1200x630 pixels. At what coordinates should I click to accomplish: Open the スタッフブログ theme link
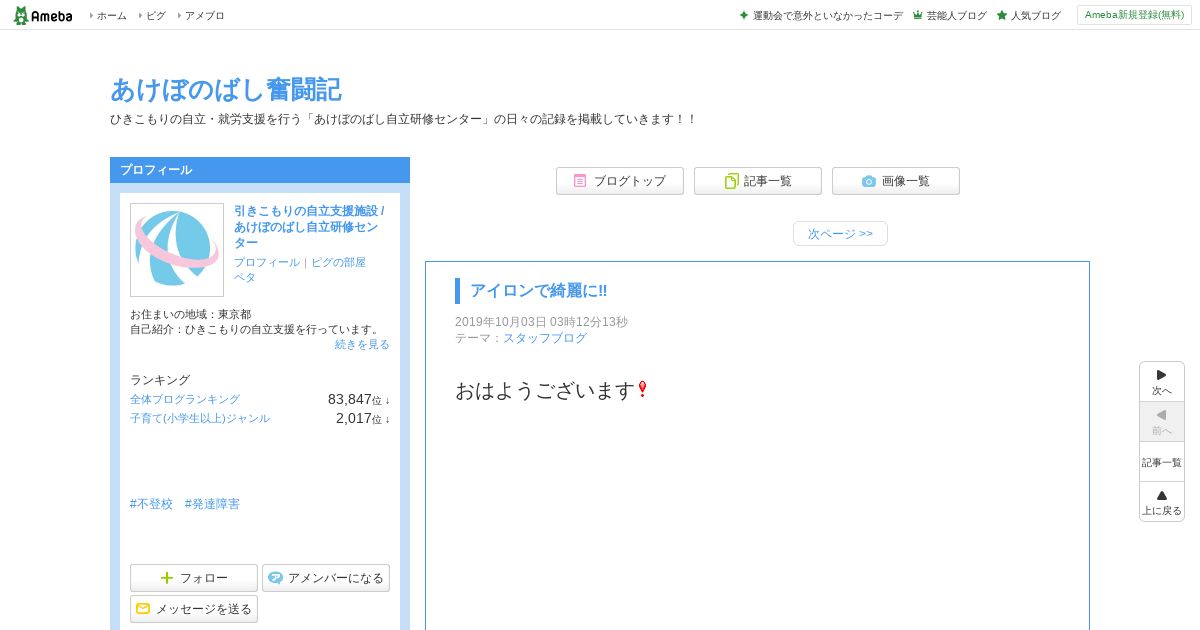tap(545, 338)
